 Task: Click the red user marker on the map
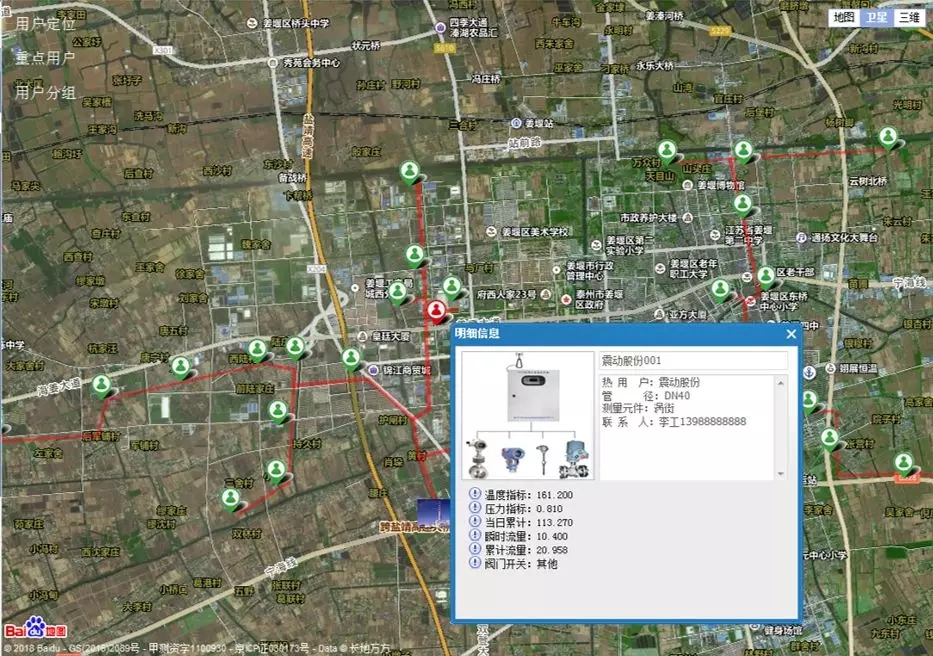point(436,310)
